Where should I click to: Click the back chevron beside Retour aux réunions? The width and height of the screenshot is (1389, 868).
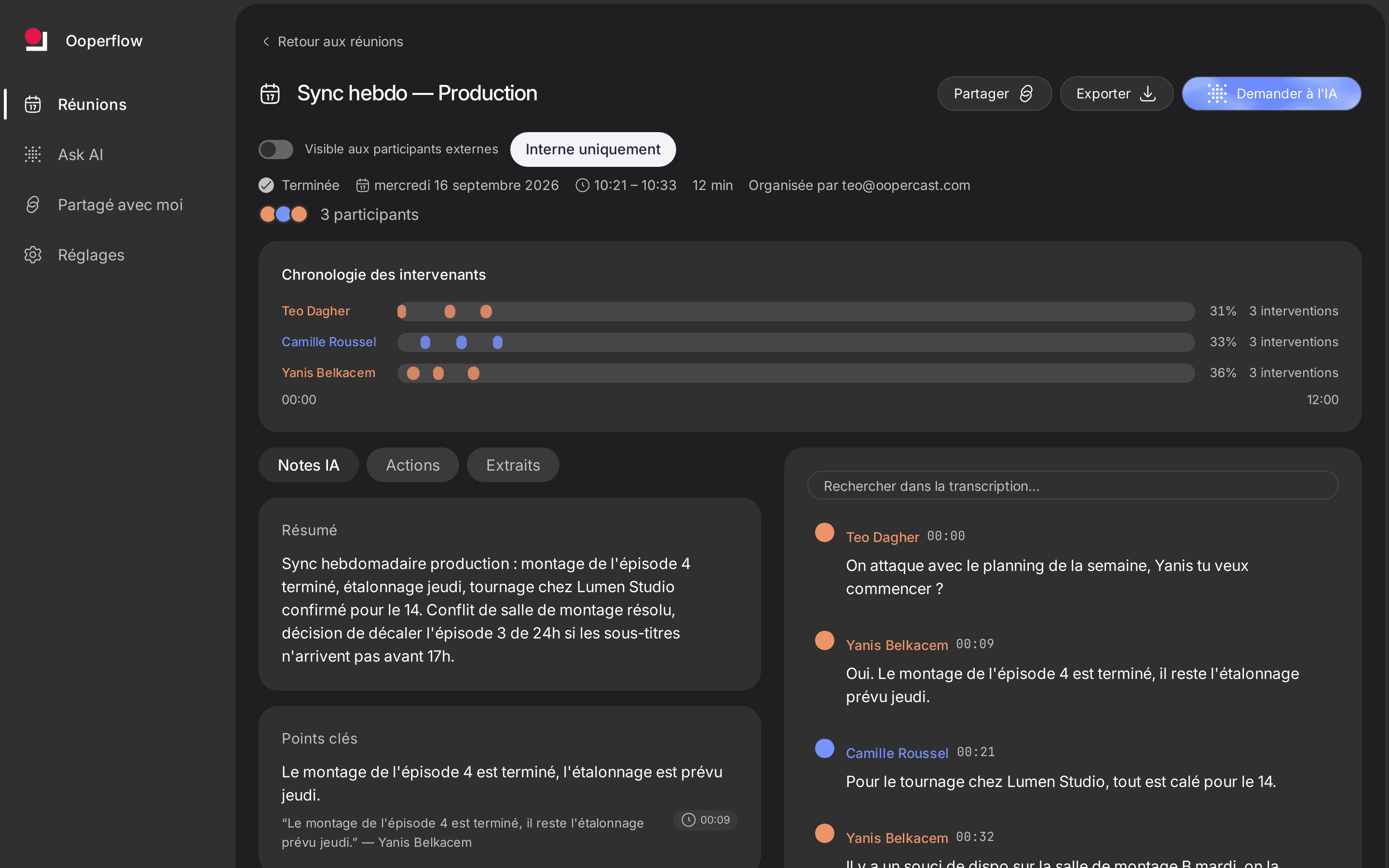pyautogui.click(x=266, y=41)
